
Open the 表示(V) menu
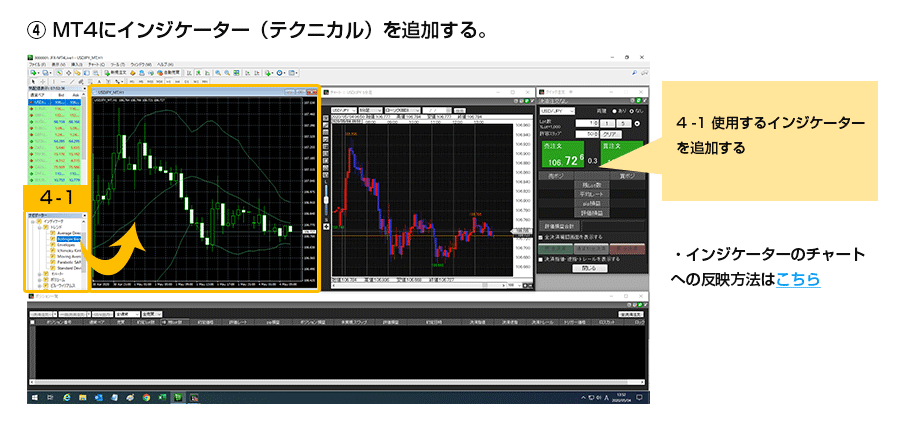pyautogui.click(x=58, y=65)
